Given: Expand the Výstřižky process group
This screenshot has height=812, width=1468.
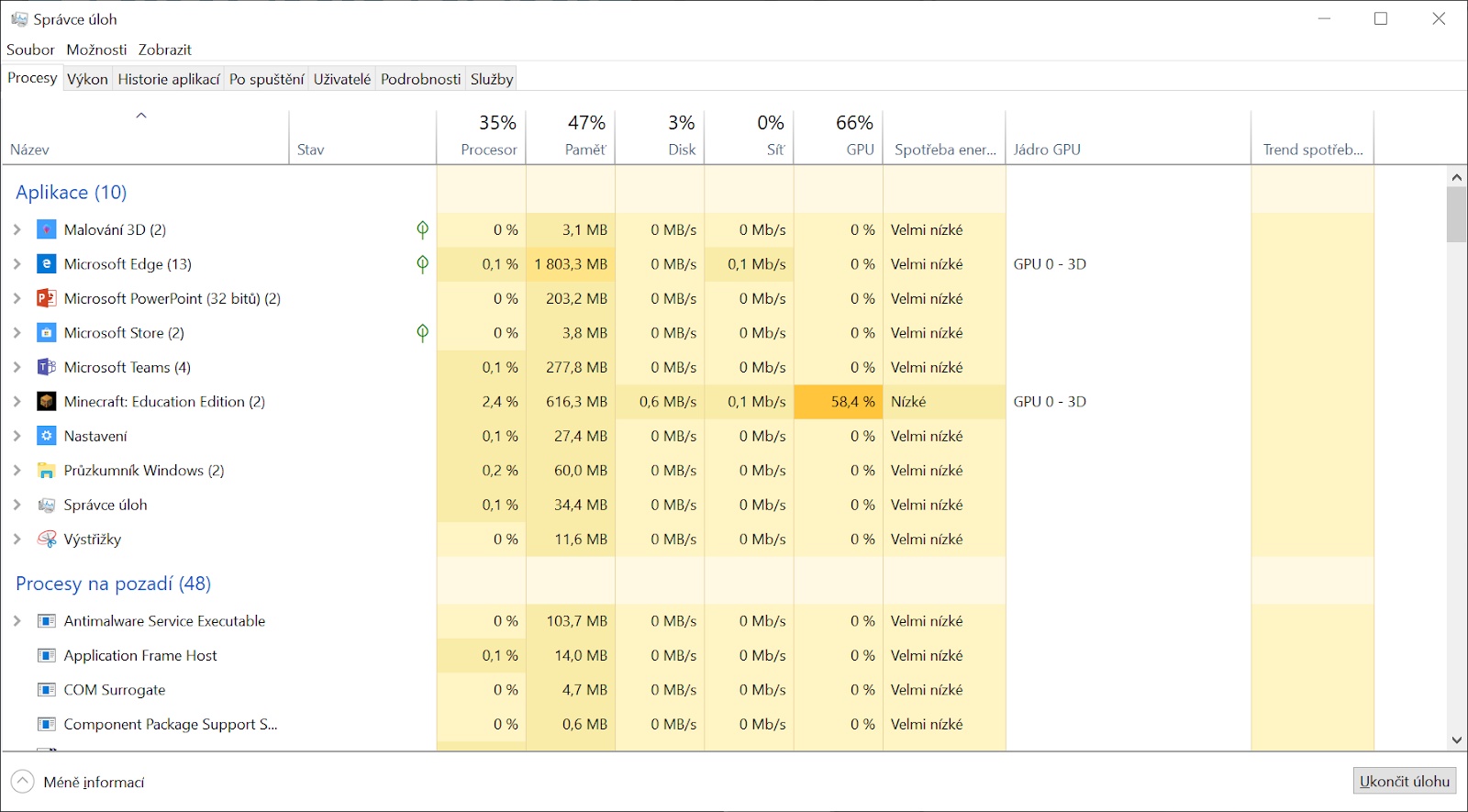Looking at the screenshot, I should click(x=17, y=539).
